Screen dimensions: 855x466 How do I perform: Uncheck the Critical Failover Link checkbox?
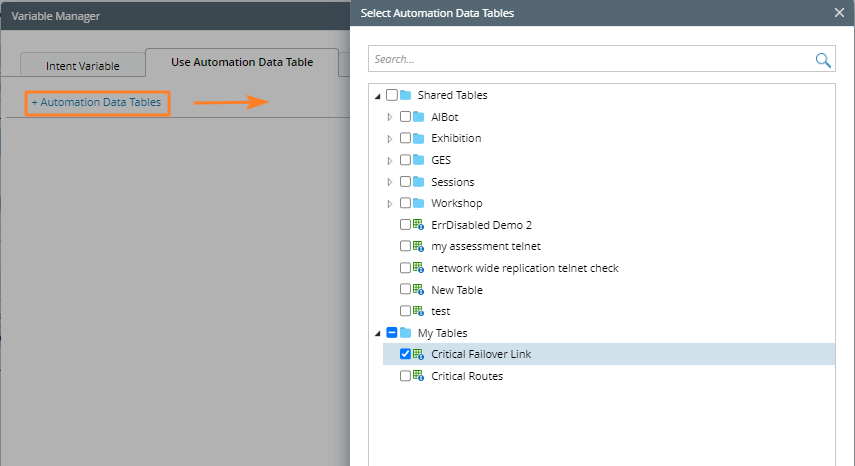coord(405,354)
